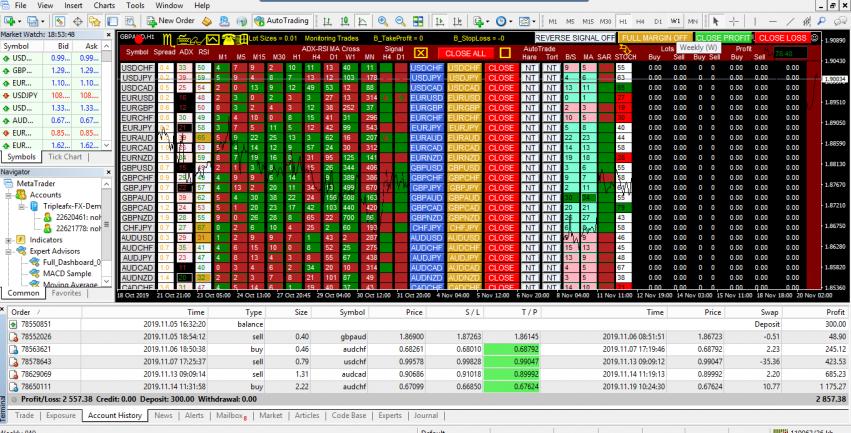Open the Charts menu
Screen dimensions: 851x433
[104, 5]
